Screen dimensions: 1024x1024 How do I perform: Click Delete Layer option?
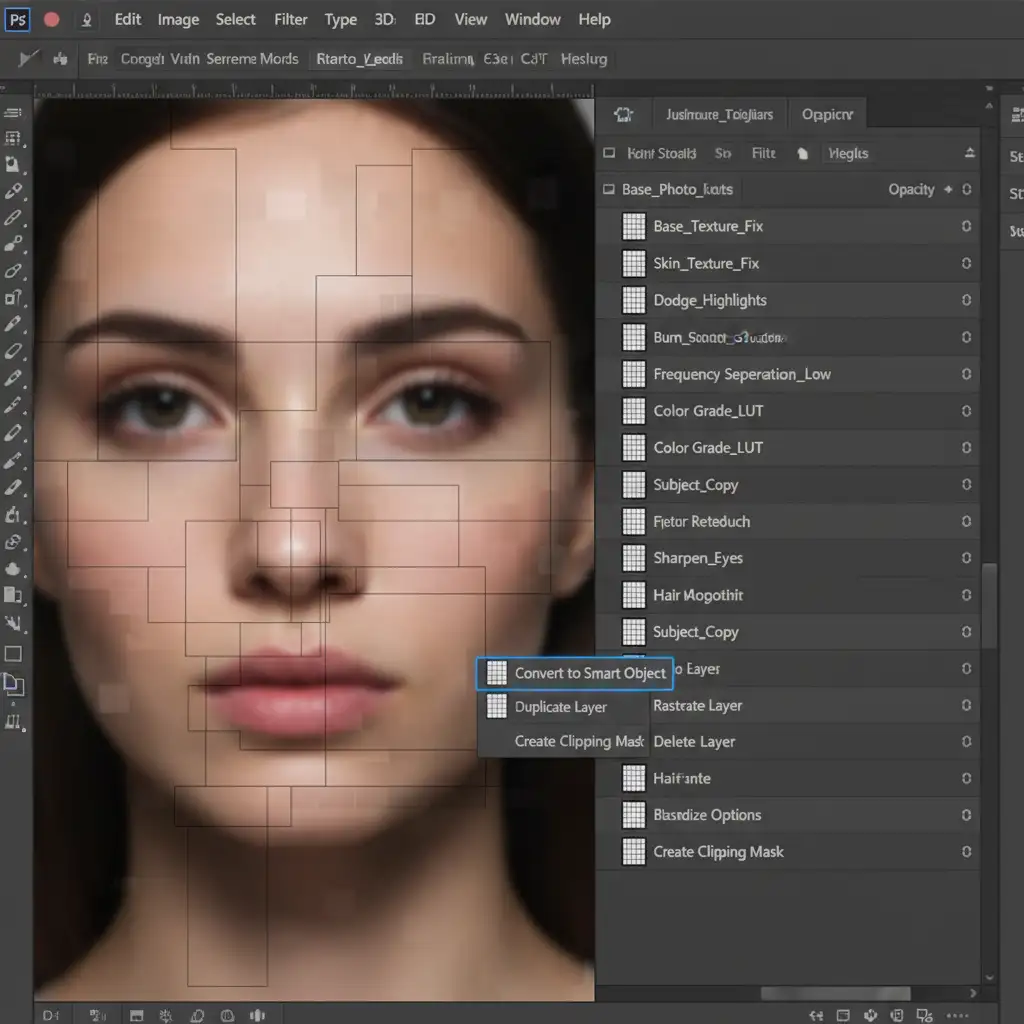click(x=694, y=742)
